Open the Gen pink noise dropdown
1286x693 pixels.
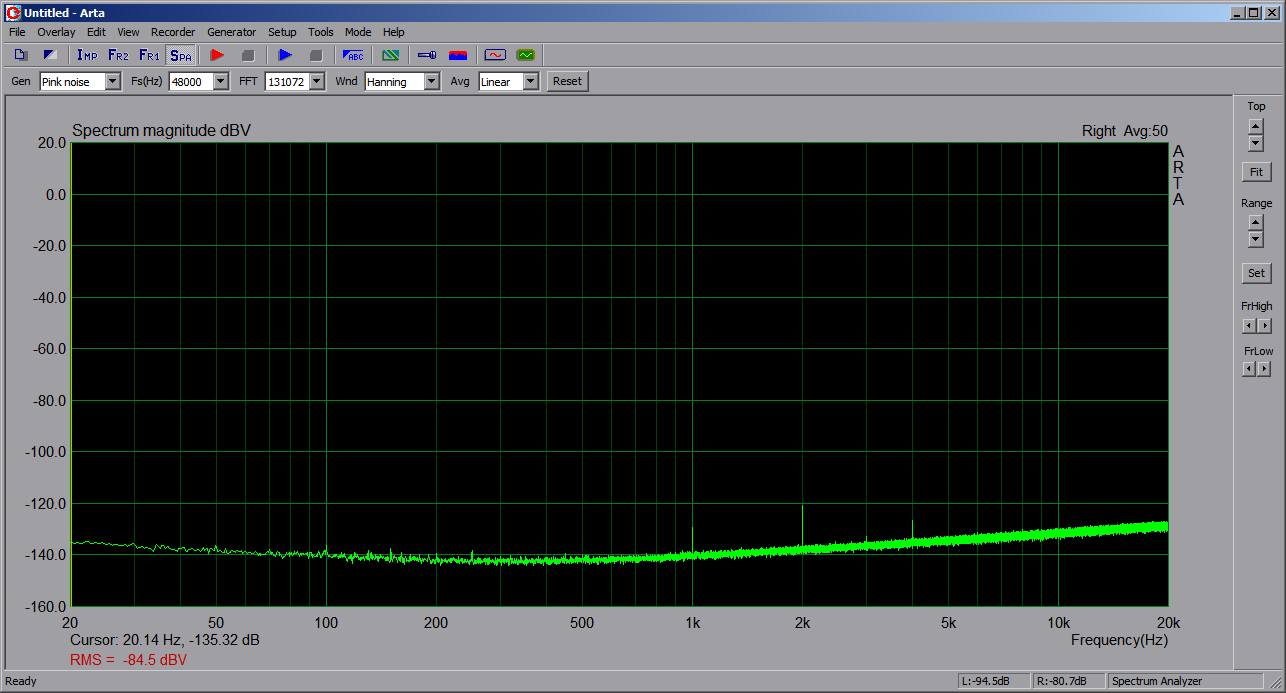112,82
